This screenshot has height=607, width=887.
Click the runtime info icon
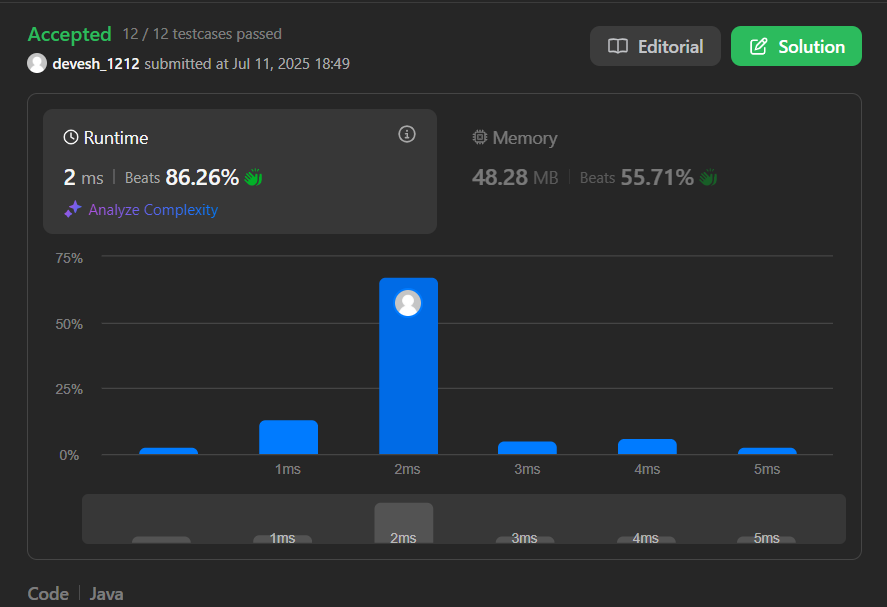point(407,134)
